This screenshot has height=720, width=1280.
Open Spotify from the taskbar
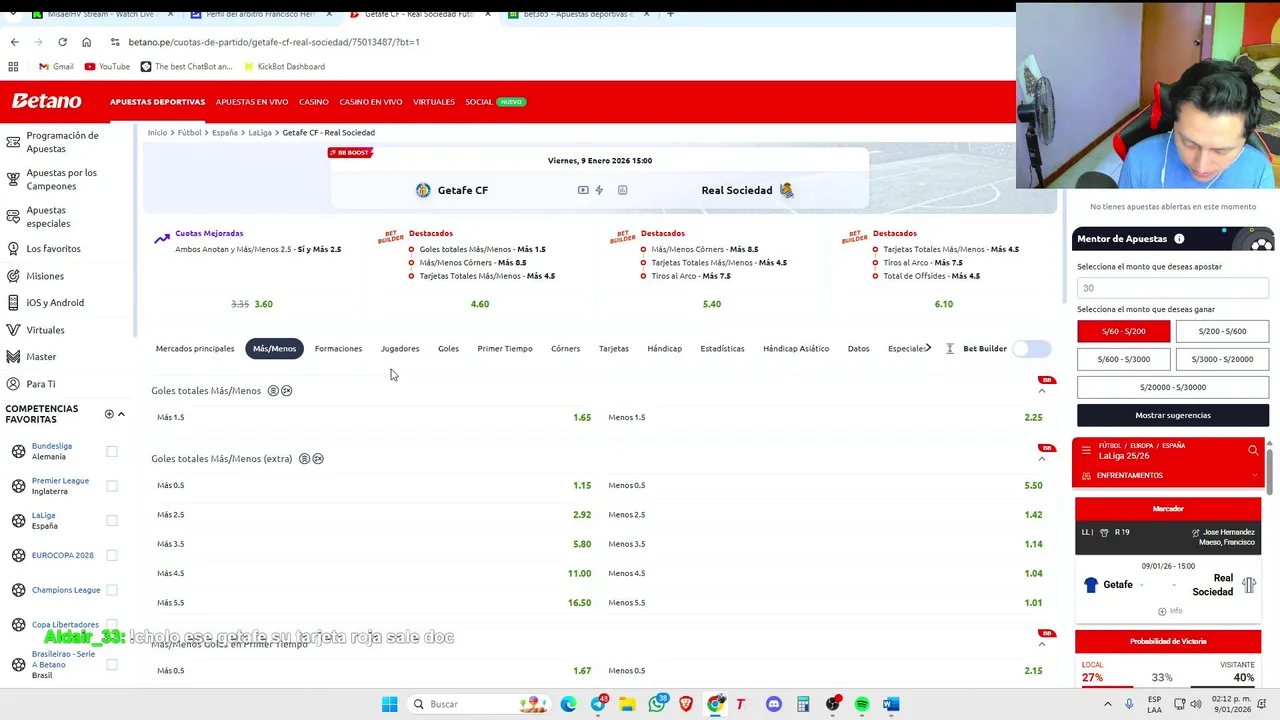pos(862,704)
